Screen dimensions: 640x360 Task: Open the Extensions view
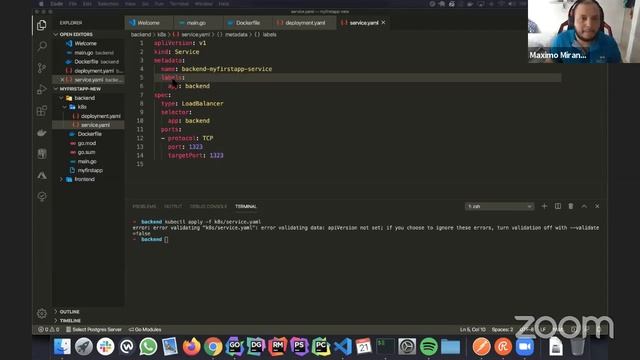[42, 111]
